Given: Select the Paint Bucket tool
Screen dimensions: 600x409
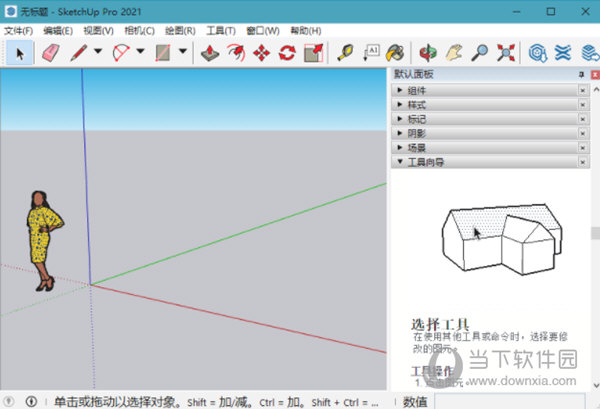Looking at the screenshot, I should [395, 53].
